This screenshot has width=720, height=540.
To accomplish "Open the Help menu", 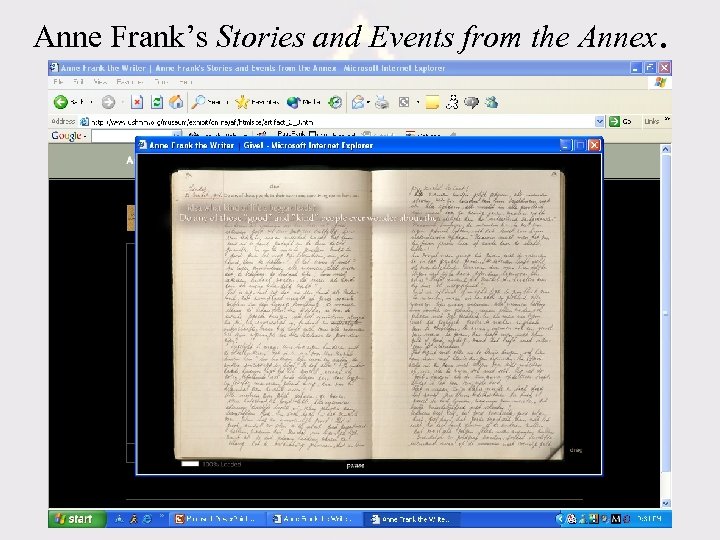I will pyautogui.click(x=186, y=82).
